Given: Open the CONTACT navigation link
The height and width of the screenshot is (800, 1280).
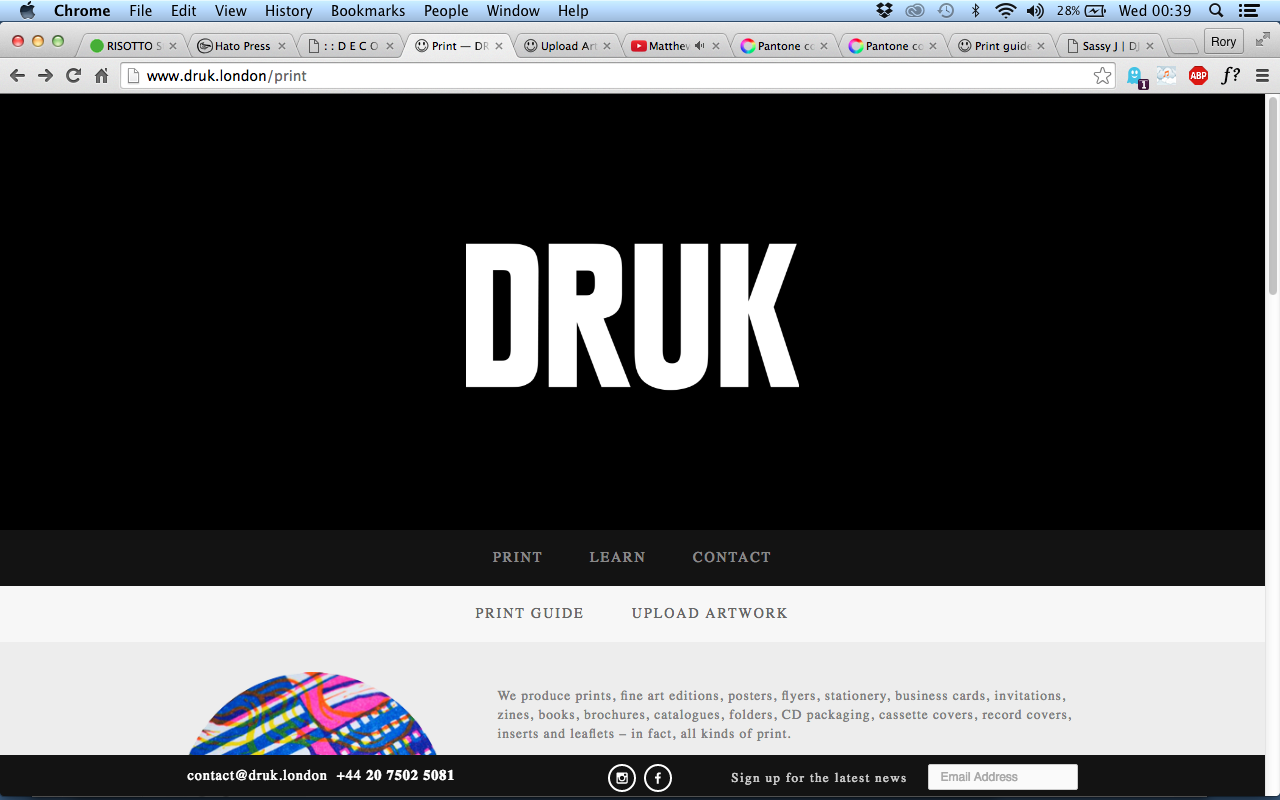Looking at the screenshot, I should point(732,557).
